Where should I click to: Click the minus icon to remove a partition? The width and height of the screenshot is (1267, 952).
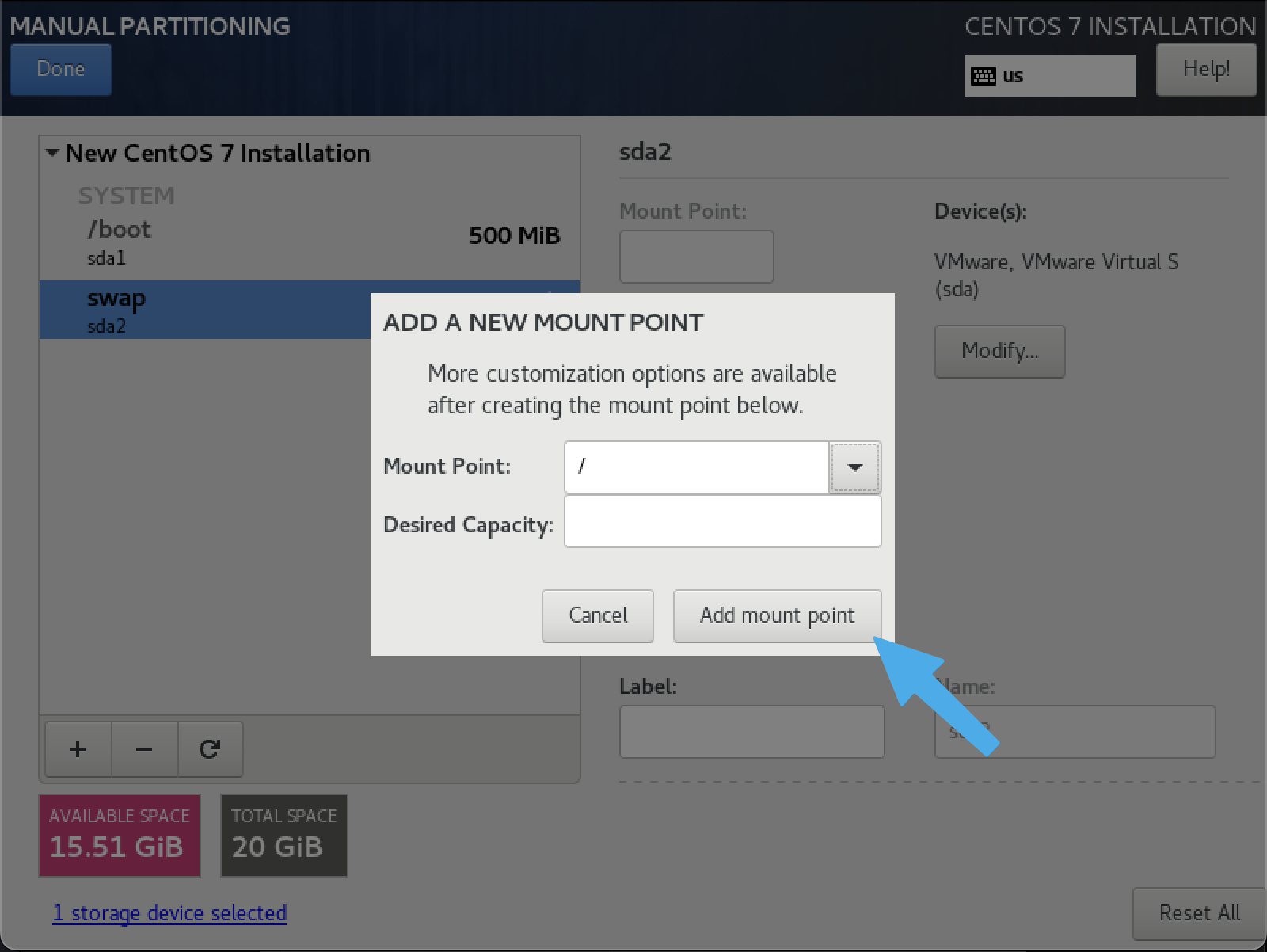click(144, 749)
